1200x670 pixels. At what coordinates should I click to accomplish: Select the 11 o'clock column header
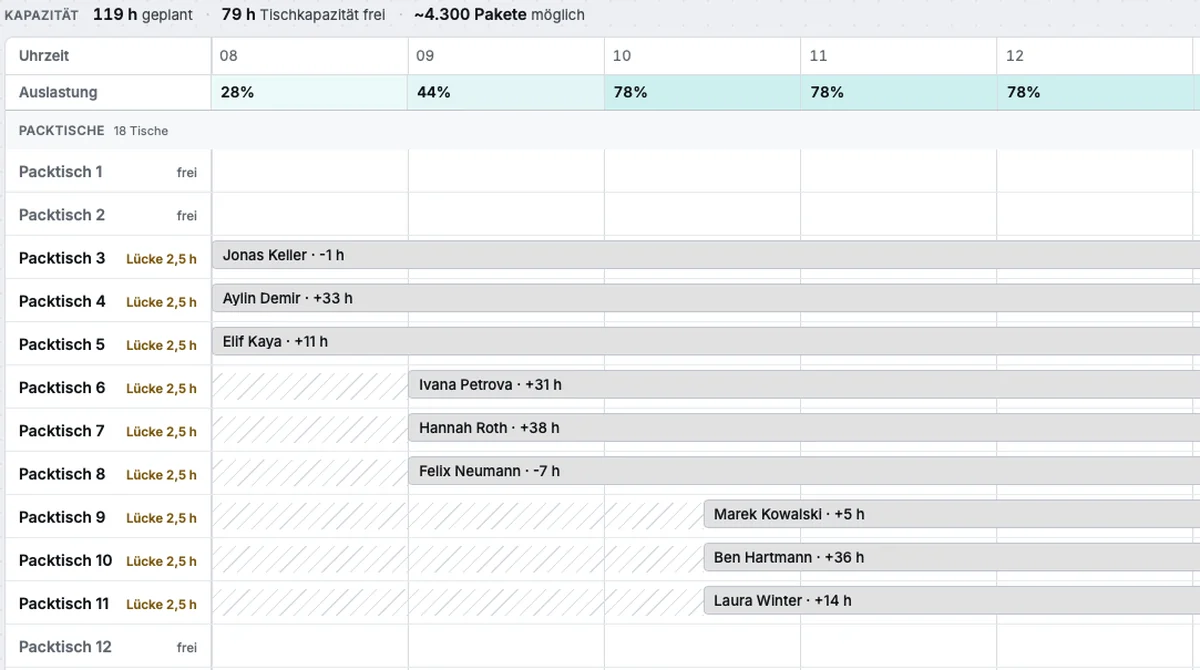898,56
